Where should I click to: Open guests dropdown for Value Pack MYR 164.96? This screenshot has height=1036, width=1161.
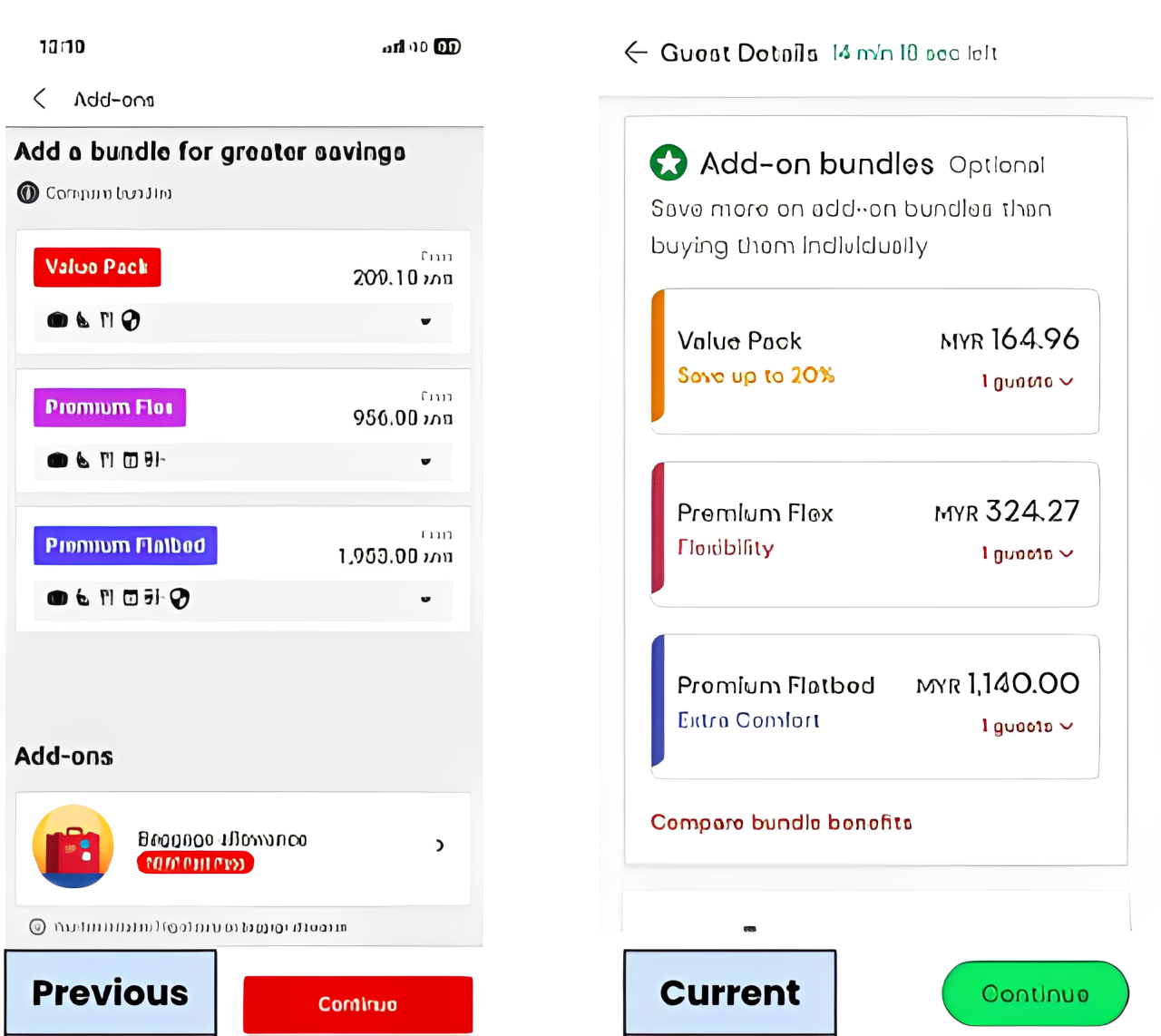coord(1028,382)
